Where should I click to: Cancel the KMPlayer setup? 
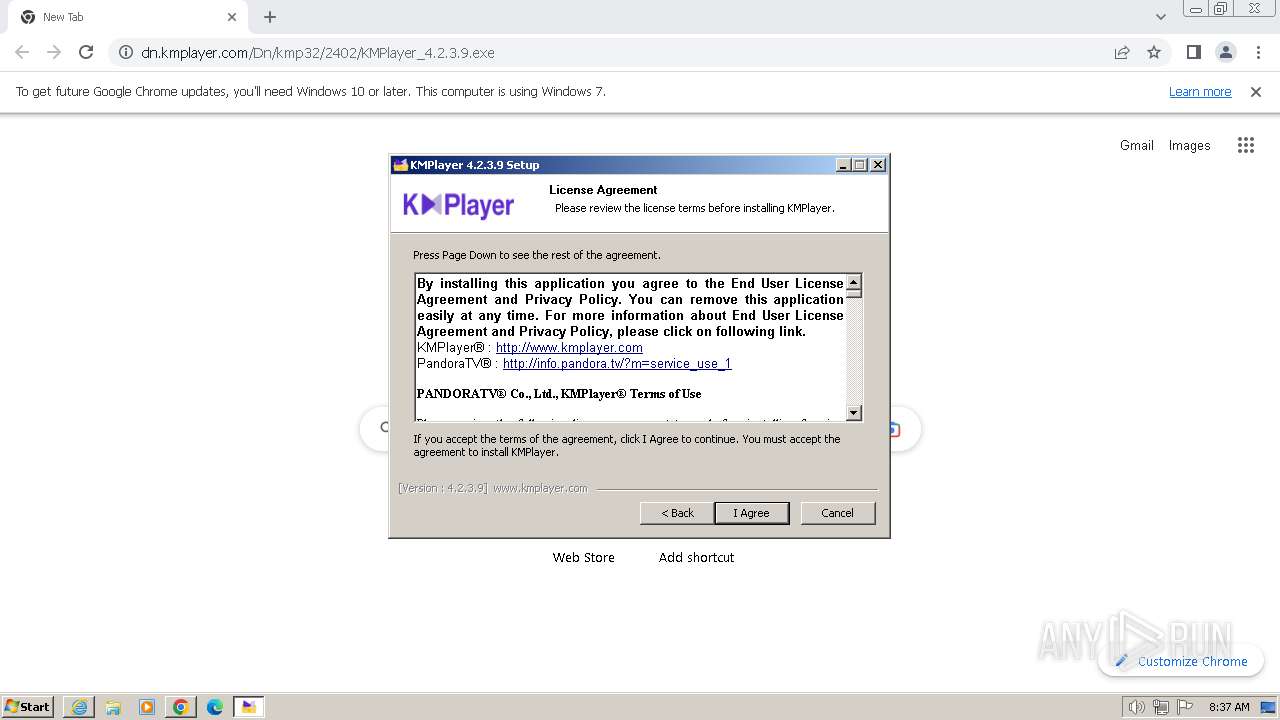coord(837,513)
